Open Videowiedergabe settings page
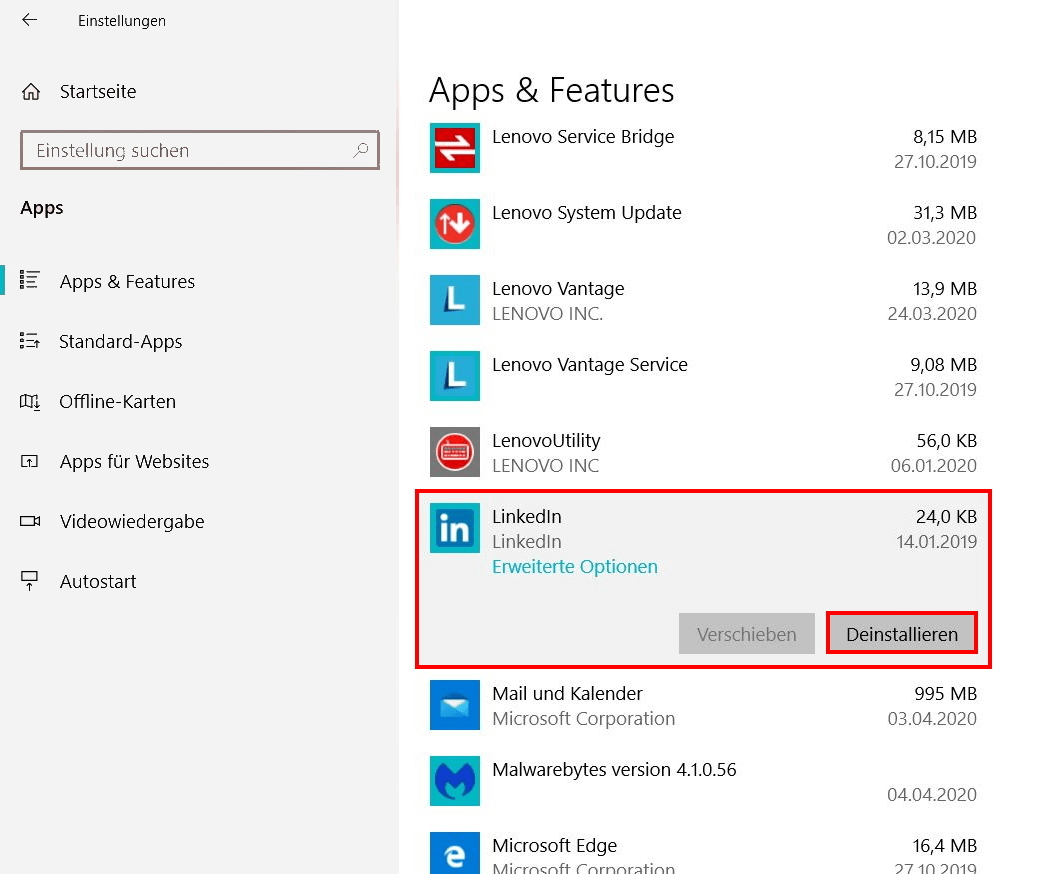The image size is (1064, 874). (132, 521)
